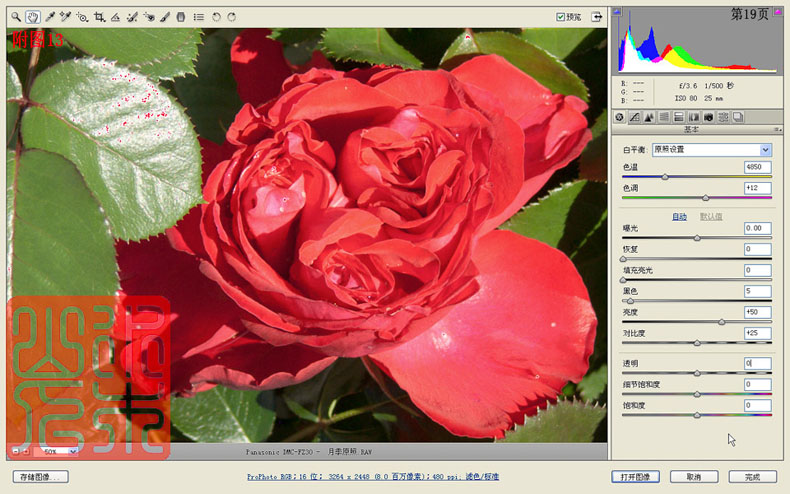Open workflow options link ProPhoto RGB
Screen dimensions: 790x494
click(373, 476)
